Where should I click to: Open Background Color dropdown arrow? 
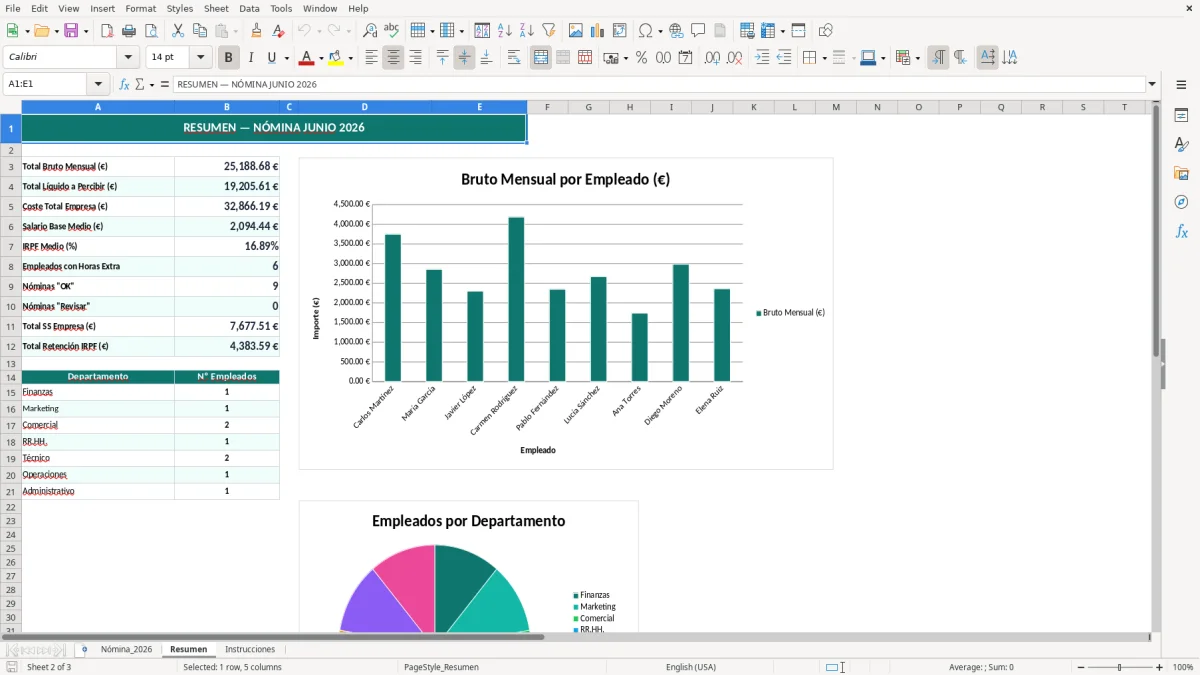pos(350,58)
